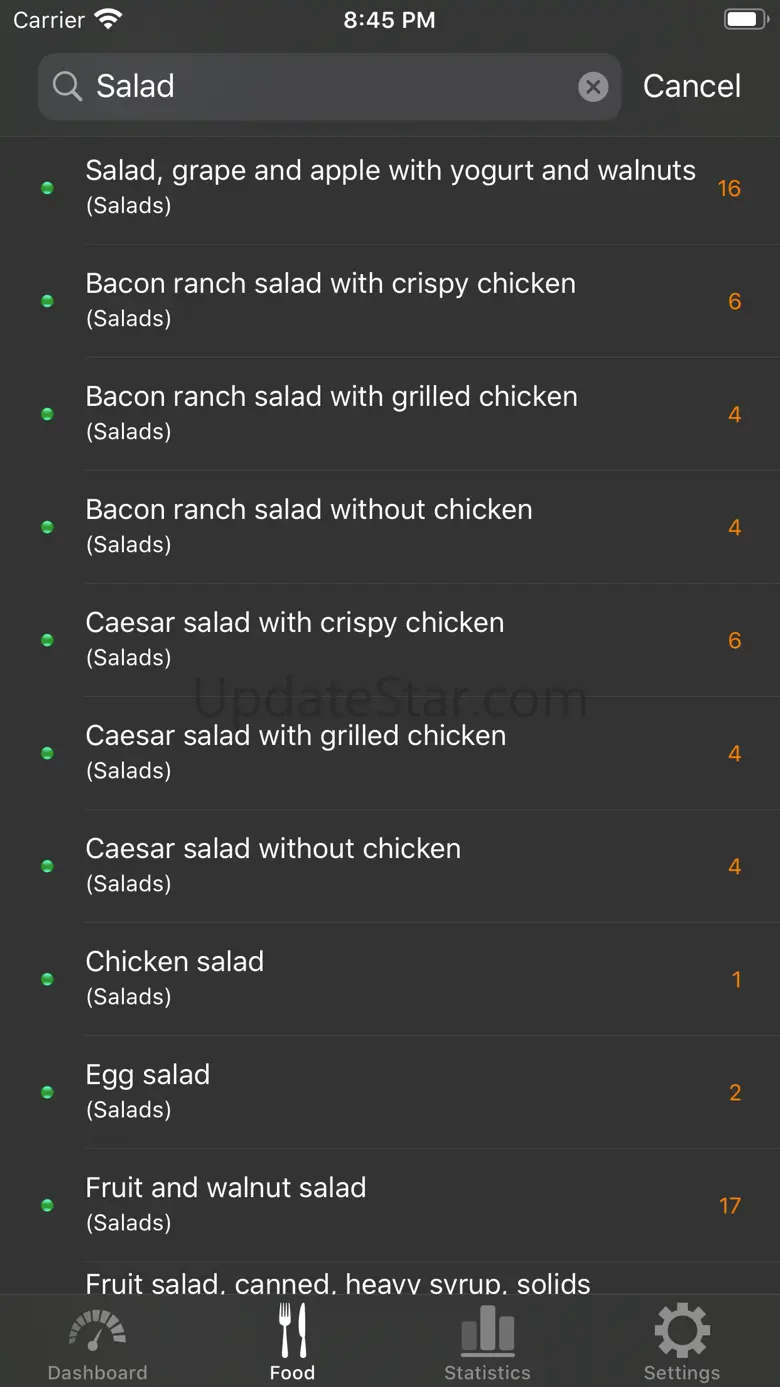Tap the orange 17 carb value
The width and height of the screenshot is (780, 1387).
(x=730, y=1206)
